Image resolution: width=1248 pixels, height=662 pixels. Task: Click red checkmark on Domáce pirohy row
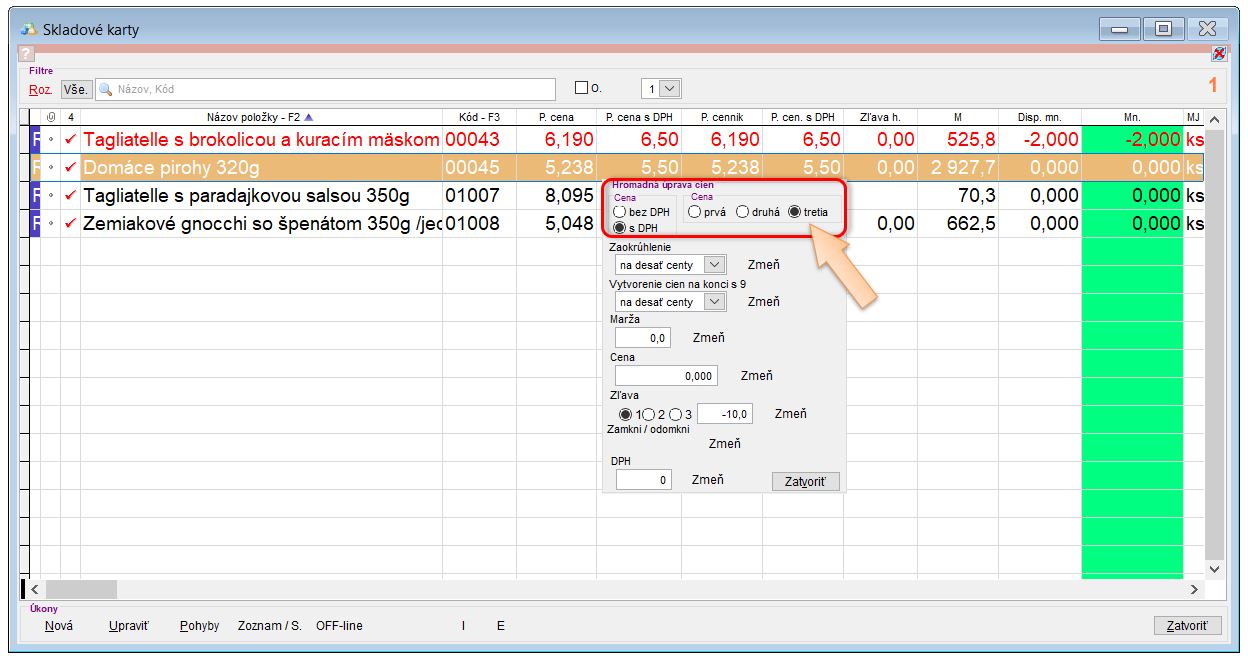70,167
